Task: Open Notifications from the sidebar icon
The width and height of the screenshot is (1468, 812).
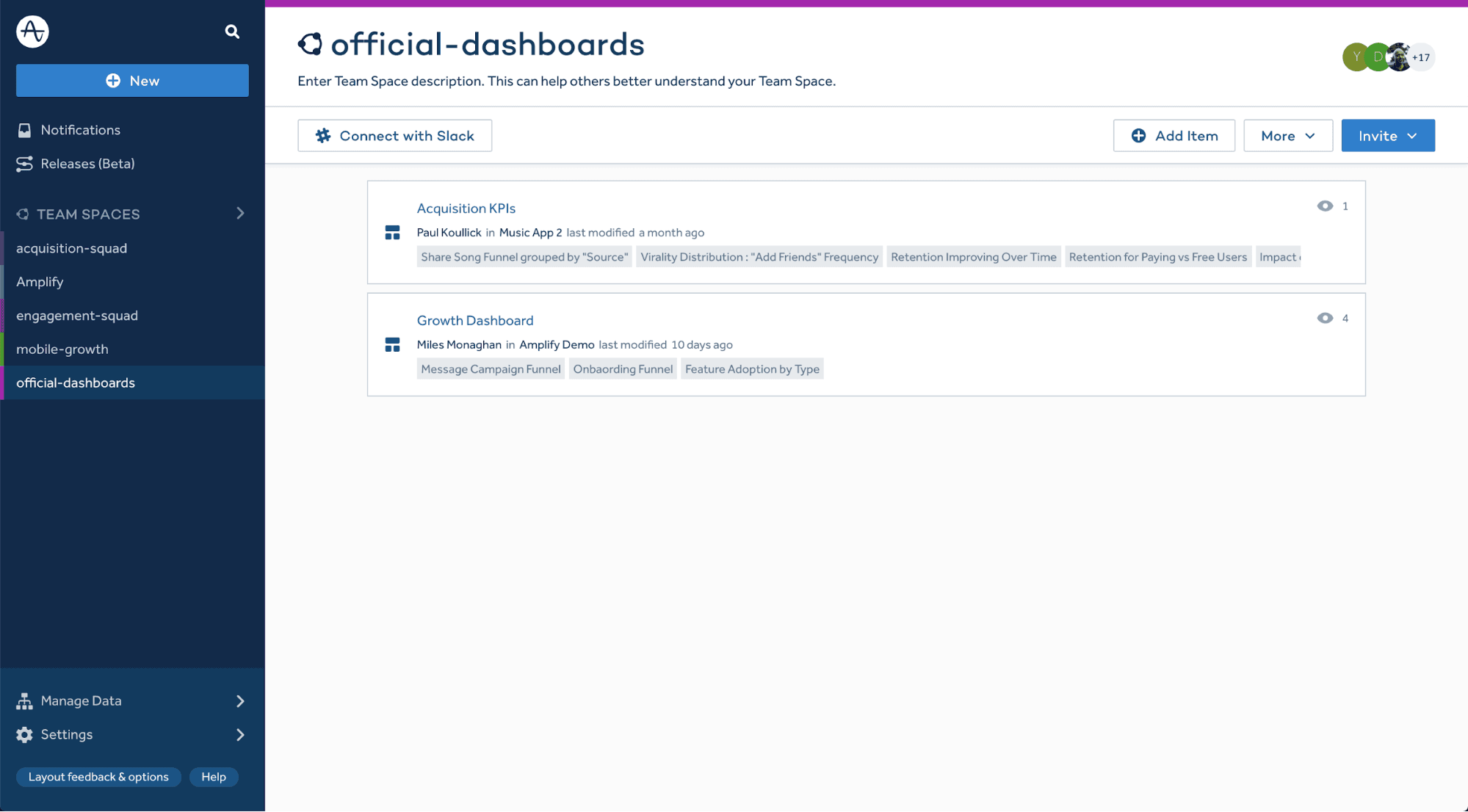Action: point(24,129)
